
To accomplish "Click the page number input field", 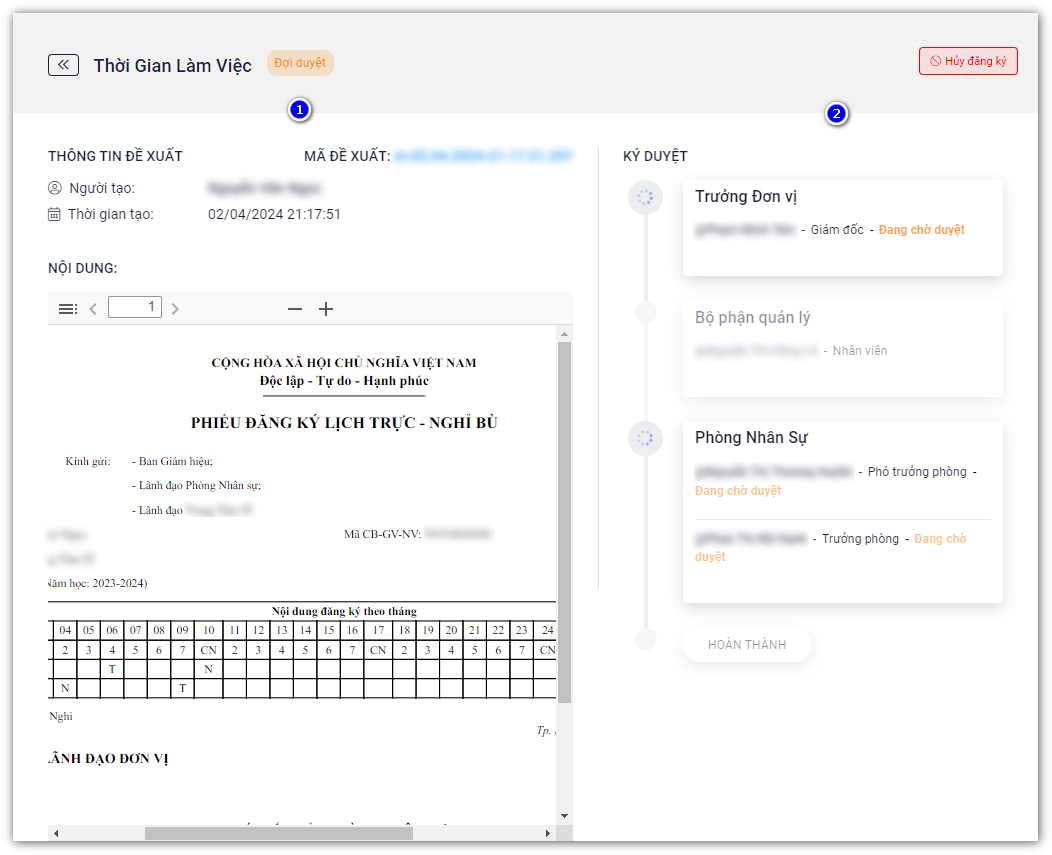I will [x=135, y=307].
